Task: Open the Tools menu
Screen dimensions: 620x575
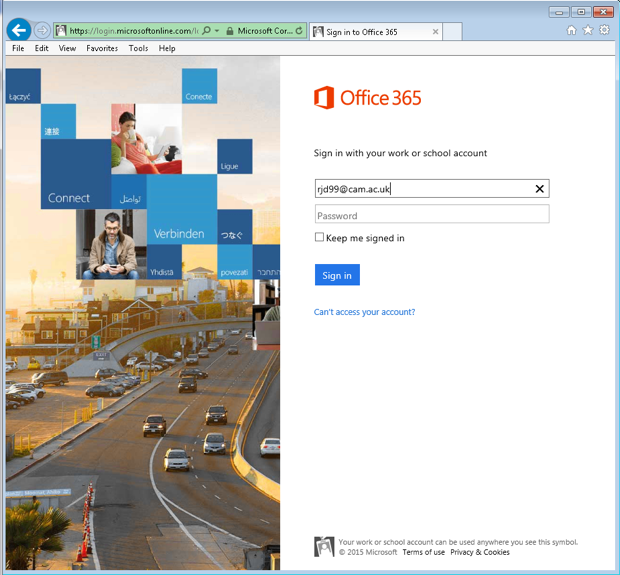Action: 138,48
